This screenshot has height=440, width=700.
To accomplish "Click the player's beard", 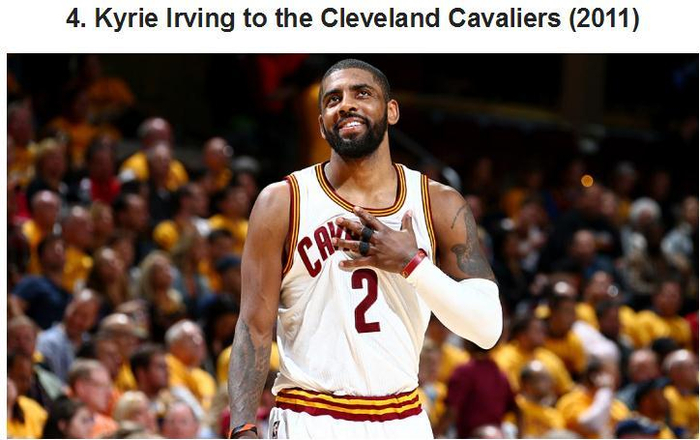I will pyautogui.click(x=356, y=137).
